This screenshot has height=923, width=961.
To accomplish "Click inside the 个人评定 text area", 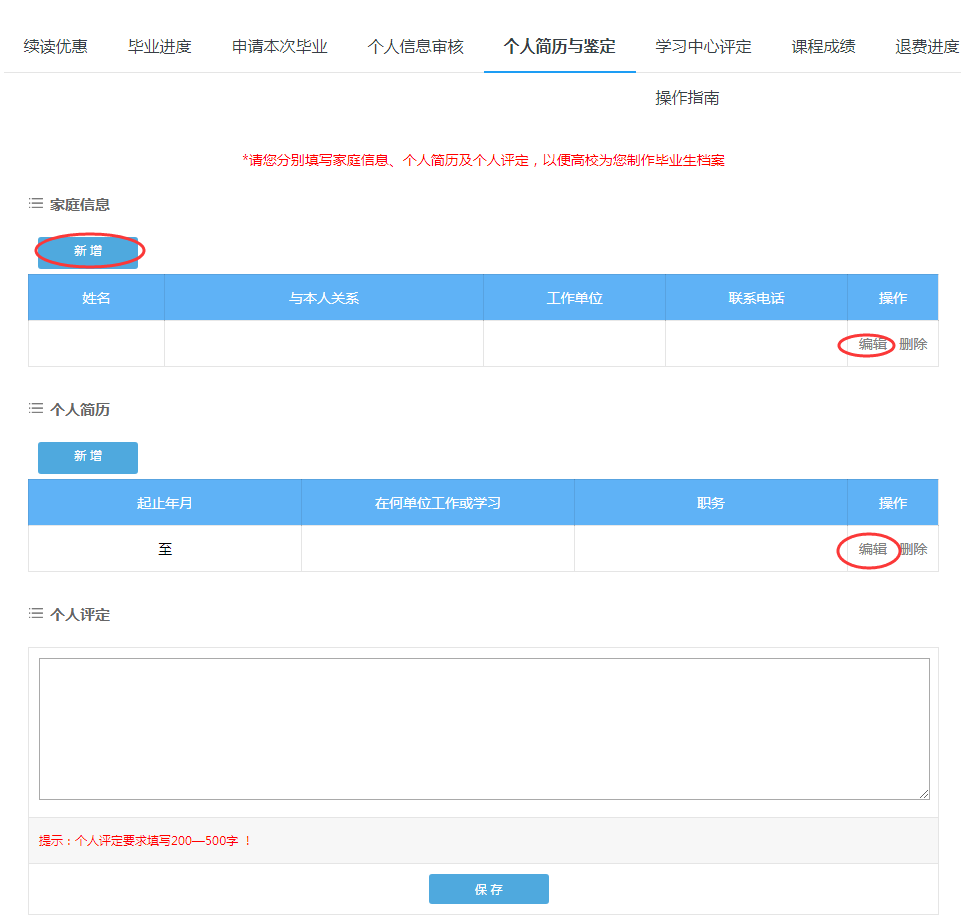I will point(484,728).
